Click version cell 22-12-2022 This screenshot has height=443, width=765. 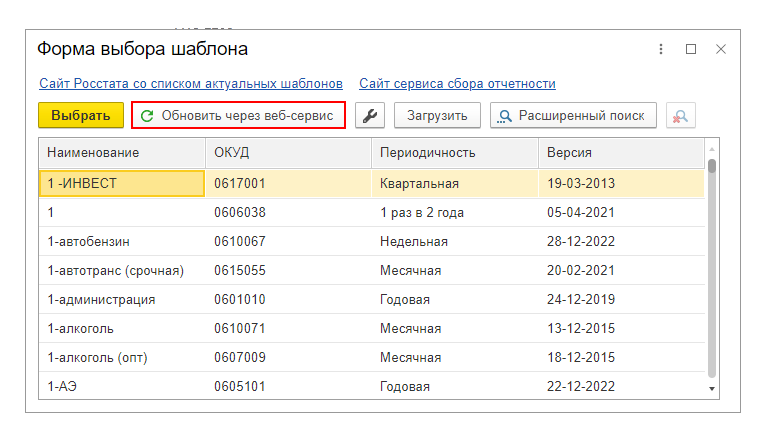coord(622,386)
